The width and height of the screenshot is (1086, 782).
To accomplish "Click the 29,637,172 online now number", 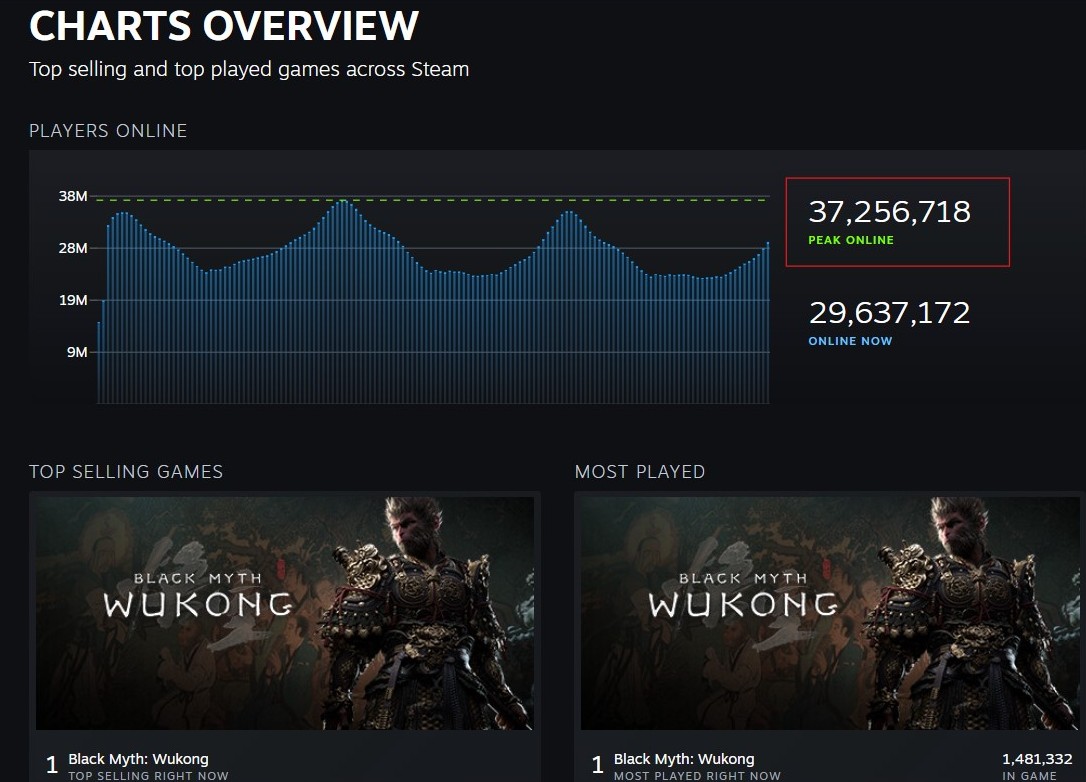I will [889, 313].
